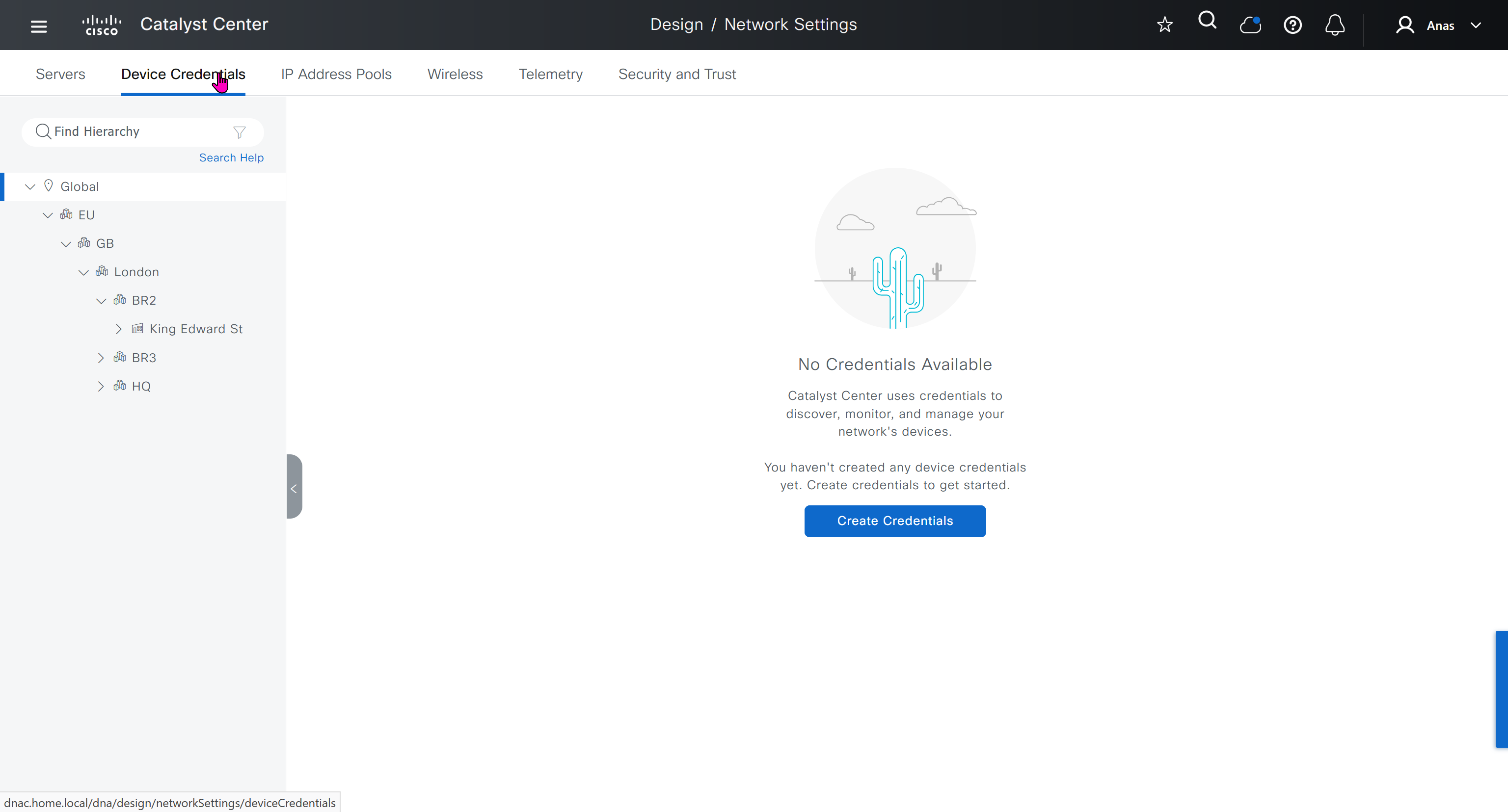1508x812 pixels.
Task: Click the Cisco logo
Action: 102,25
